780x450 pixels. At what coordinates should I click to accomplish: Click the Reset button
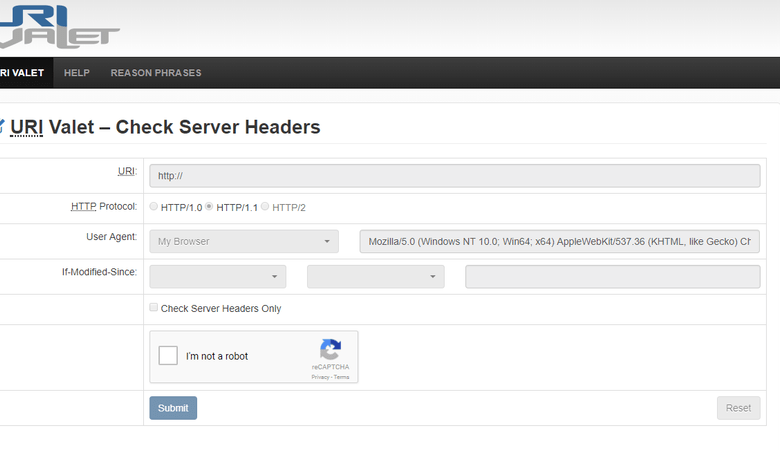point(738,408)
